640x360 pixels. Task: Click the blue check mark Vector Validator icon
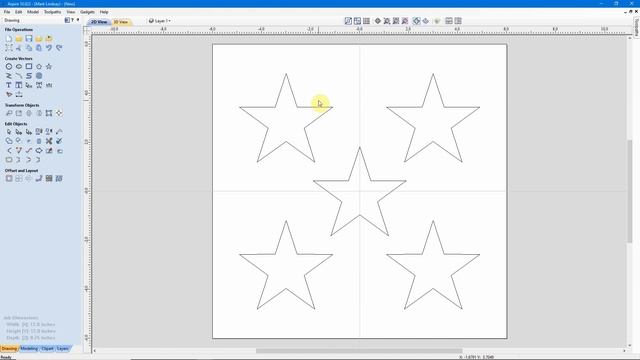pos(59,141)
